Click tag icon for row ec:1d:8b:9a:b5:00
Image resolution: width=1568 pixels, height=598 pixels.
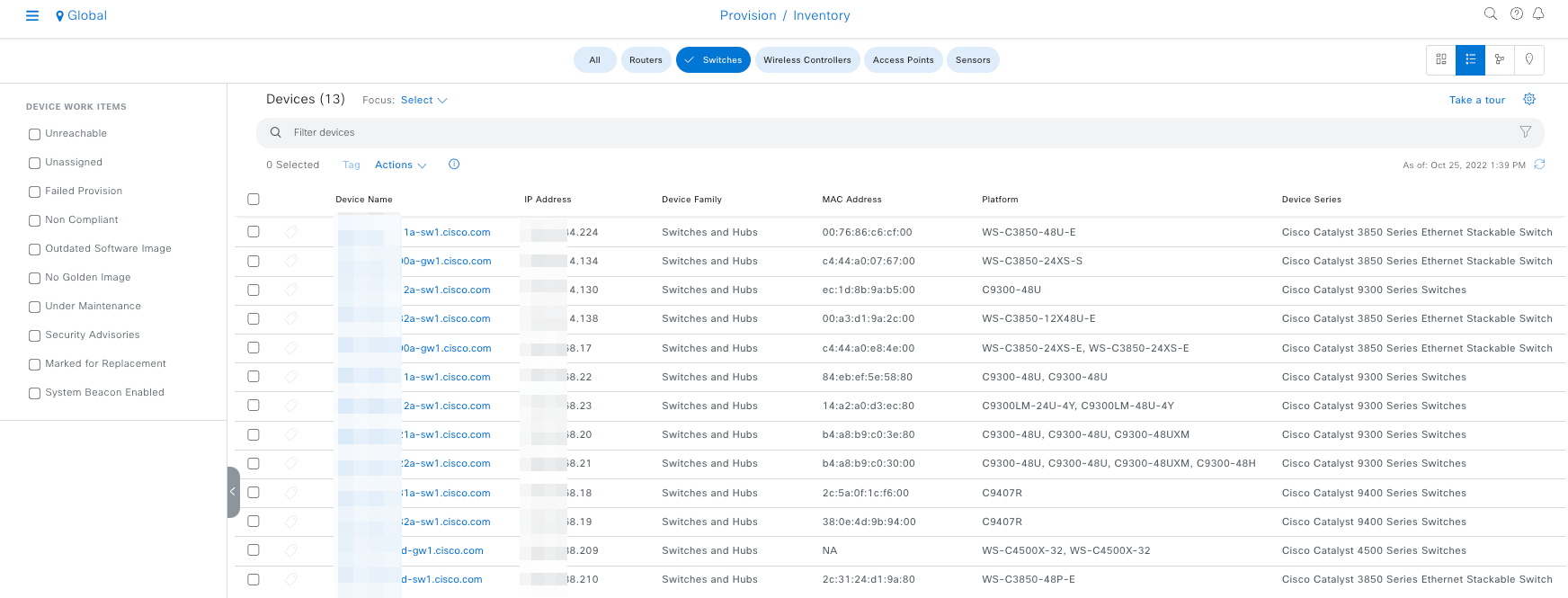pos(291,290)
